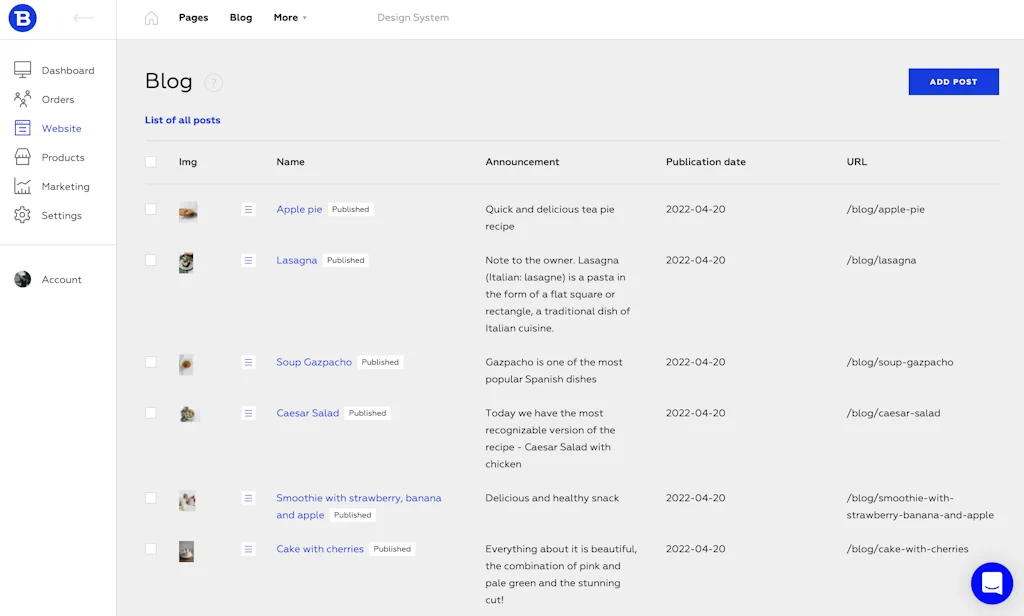Click the Marketing chart icon in sidebar
The width and height of the screenshot is (1024, 616).
pos(23,186)
